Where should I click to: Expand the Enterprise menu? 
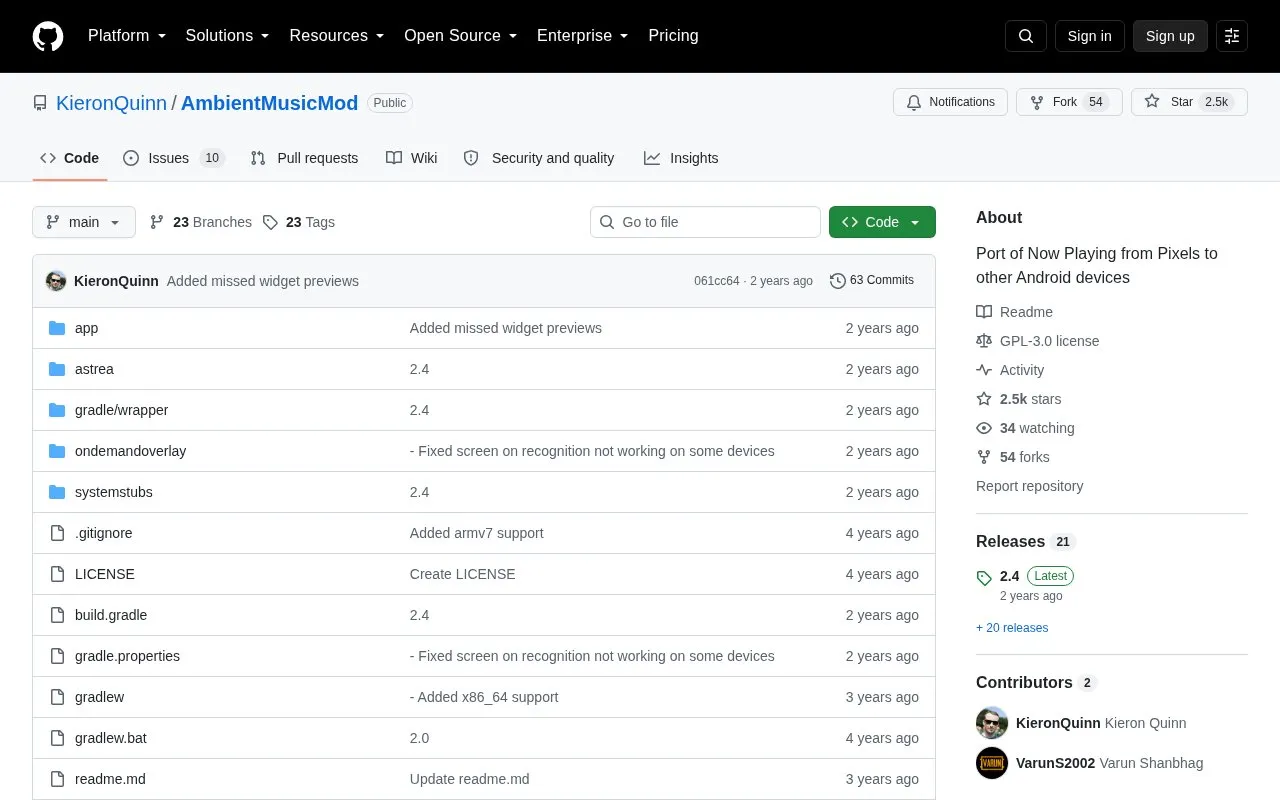(582, 36)
